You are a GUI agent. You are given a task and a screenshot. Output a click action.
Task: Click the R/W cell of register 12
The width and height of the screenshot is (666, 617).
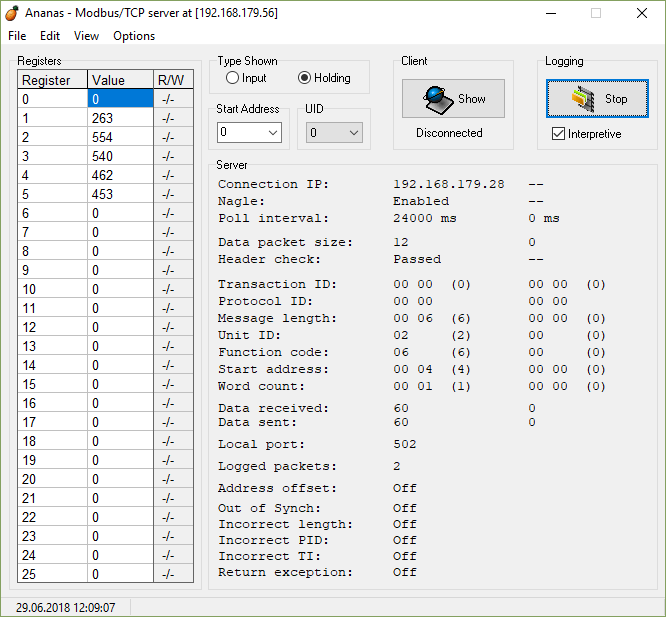[x=173, y=327]
